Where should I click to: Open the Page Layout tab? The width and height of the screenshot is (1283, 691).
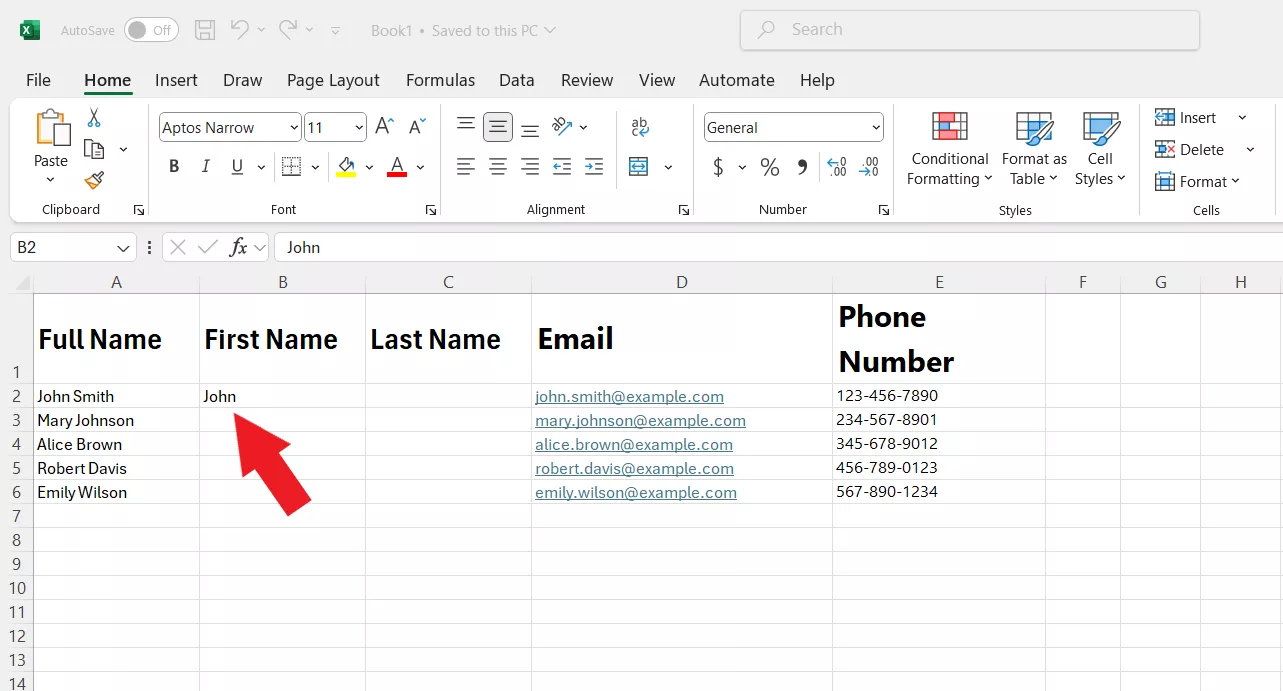coord(333,80)
